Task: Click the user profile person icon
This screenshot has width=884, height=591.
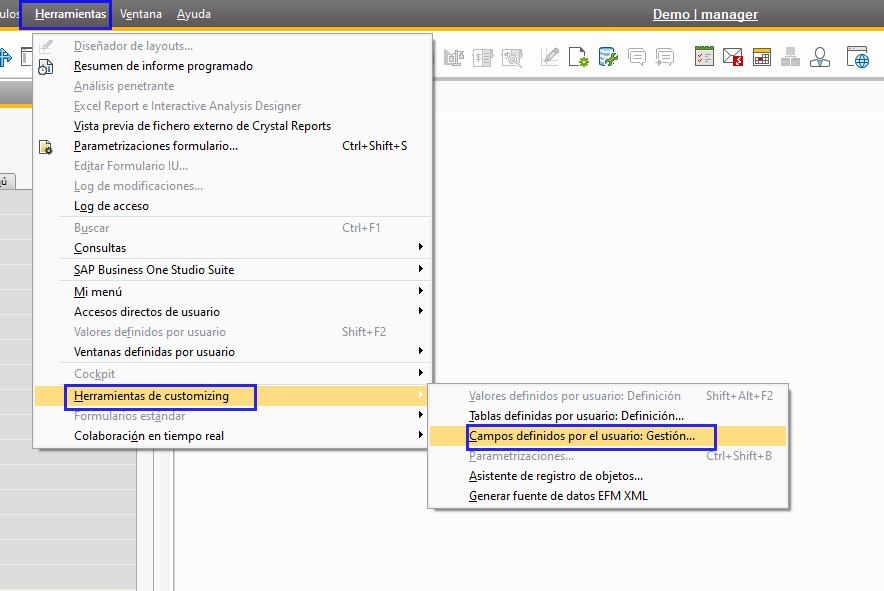Action: [820, 57]
